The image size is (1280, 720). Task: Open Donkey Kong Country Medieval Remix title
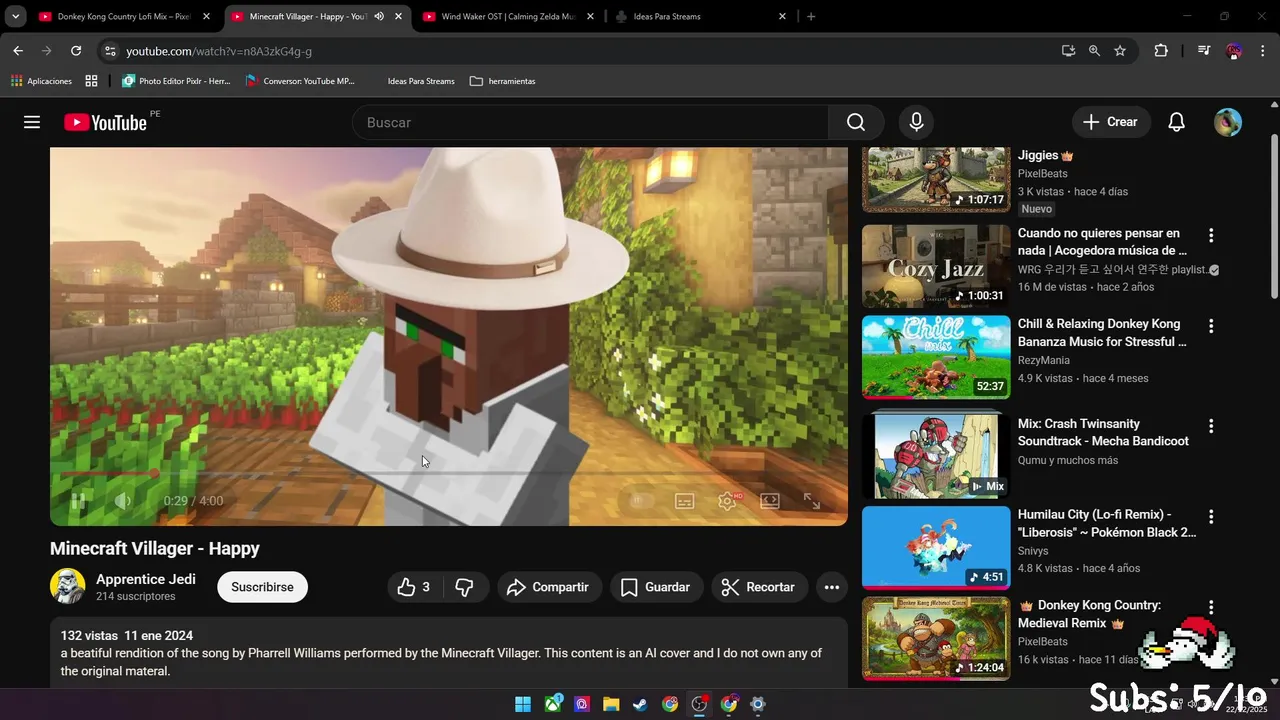click(1089, 614)
